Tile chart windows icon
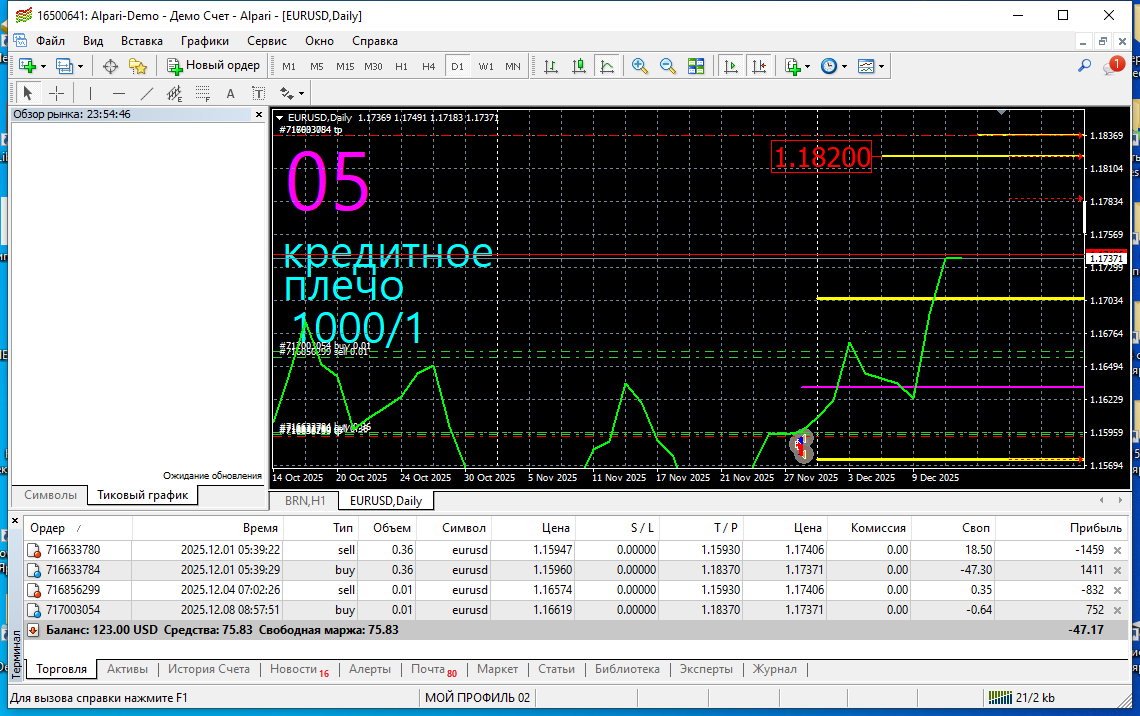The image size is (1140, 716). [x=696, y=67]
